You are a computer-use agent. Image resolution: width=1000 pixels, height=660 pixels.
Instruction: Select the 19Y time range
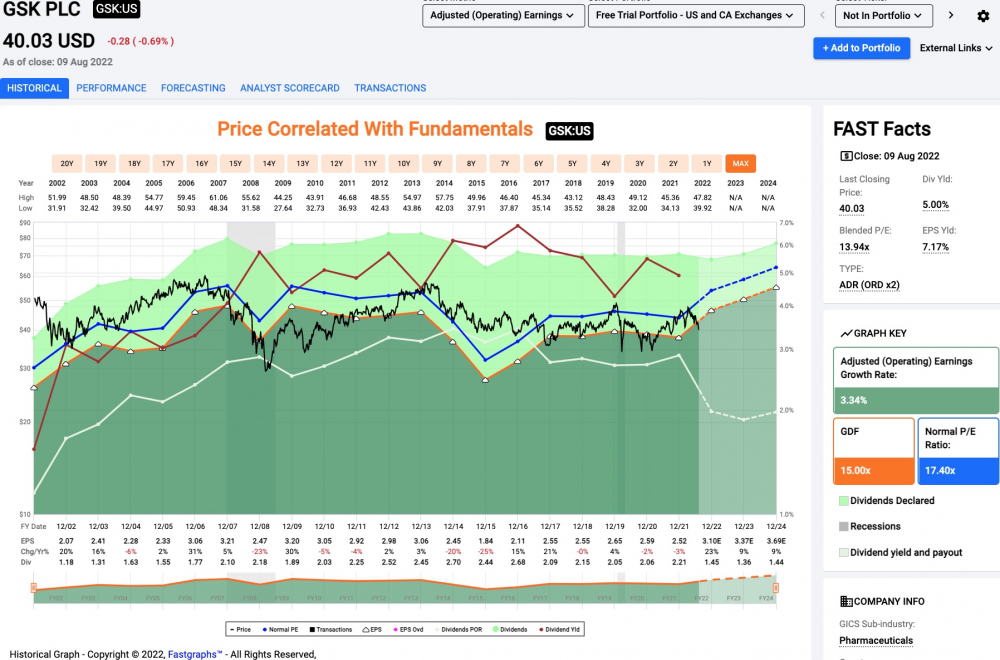tap(101, 163)
